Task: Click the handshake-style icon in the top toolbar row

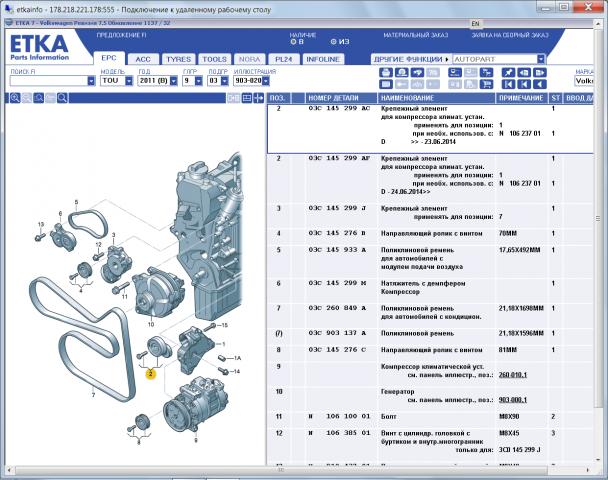Action: point(417,73)
